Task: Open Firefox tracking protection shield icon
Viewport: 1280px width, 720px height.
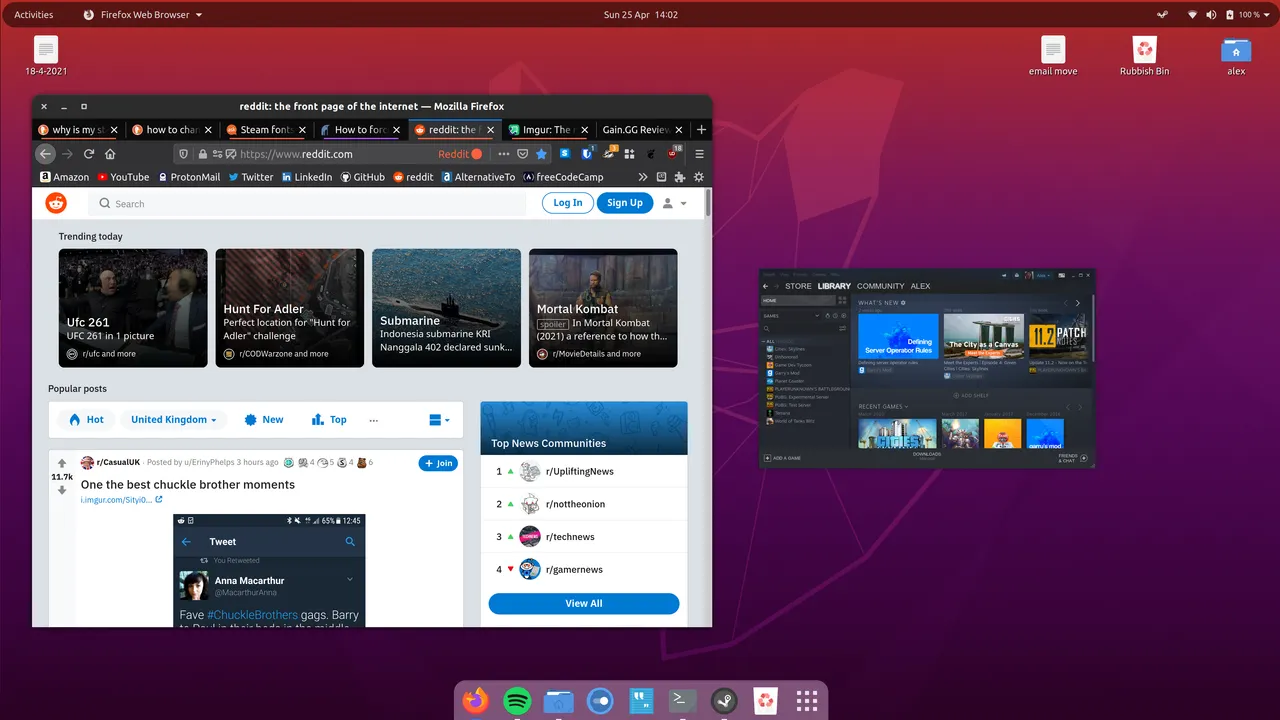Action: click(x=184, y=154)
